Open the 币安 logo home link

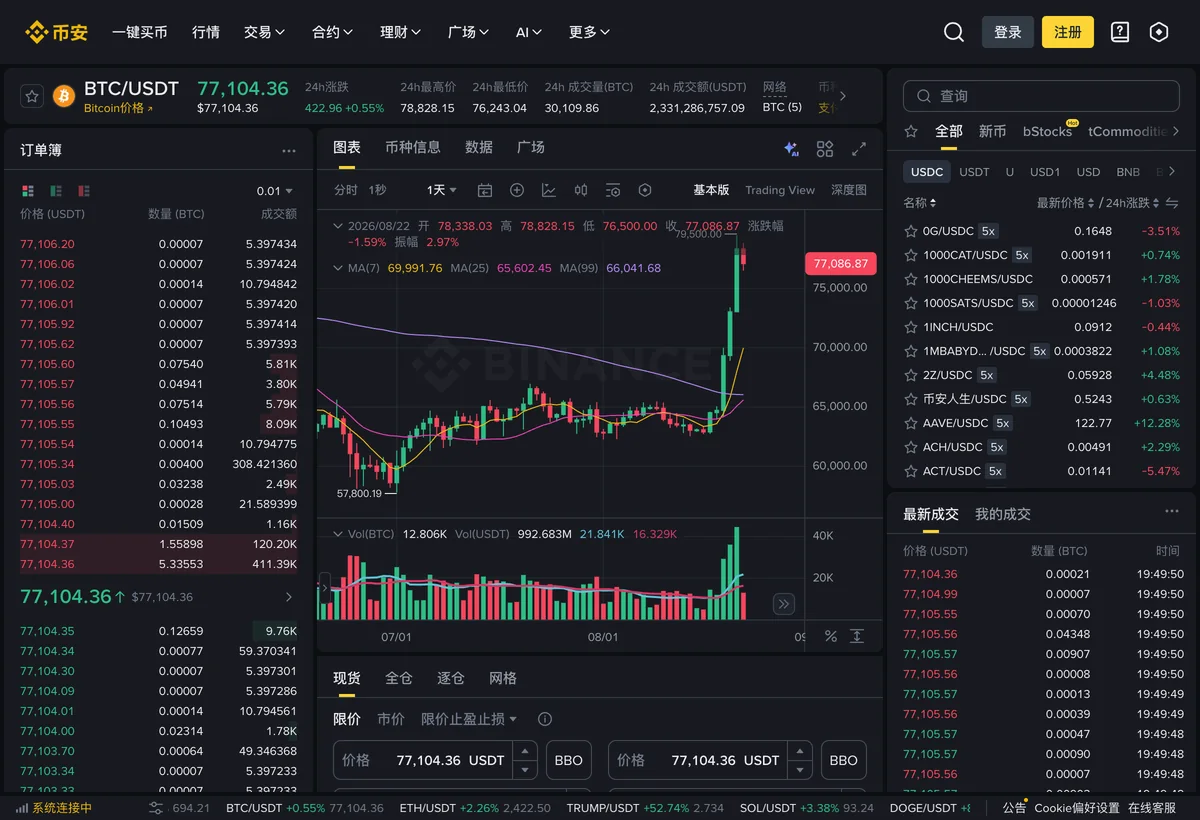point(57,32)
